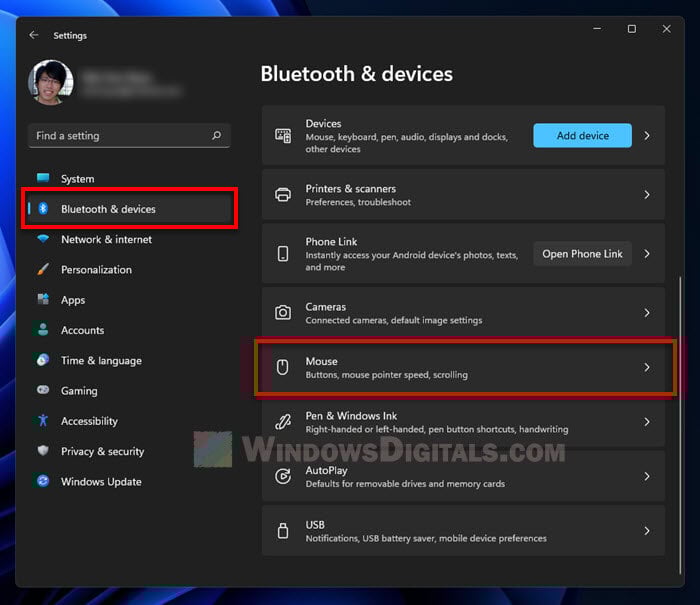Focus the Find a setting field
Viewport: 700px width, 605px height.
pos(129,135)
